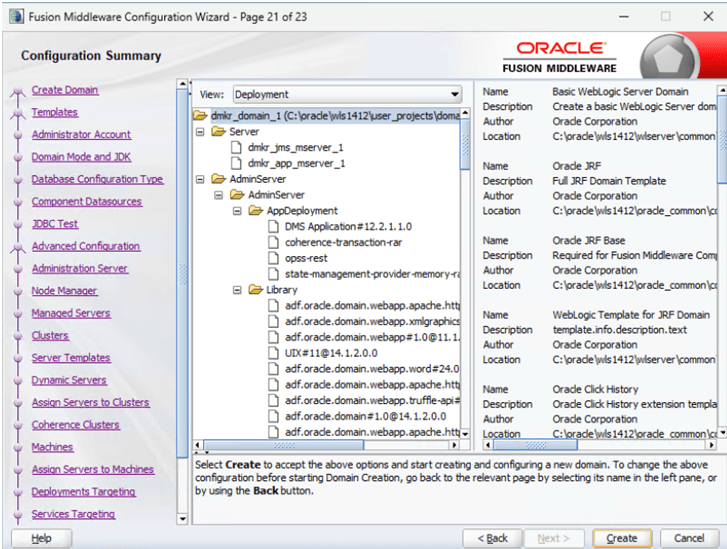The width and height of the screenshot is (727, 549).
Task: Go to Services Targeting
Action: point(73,514)
